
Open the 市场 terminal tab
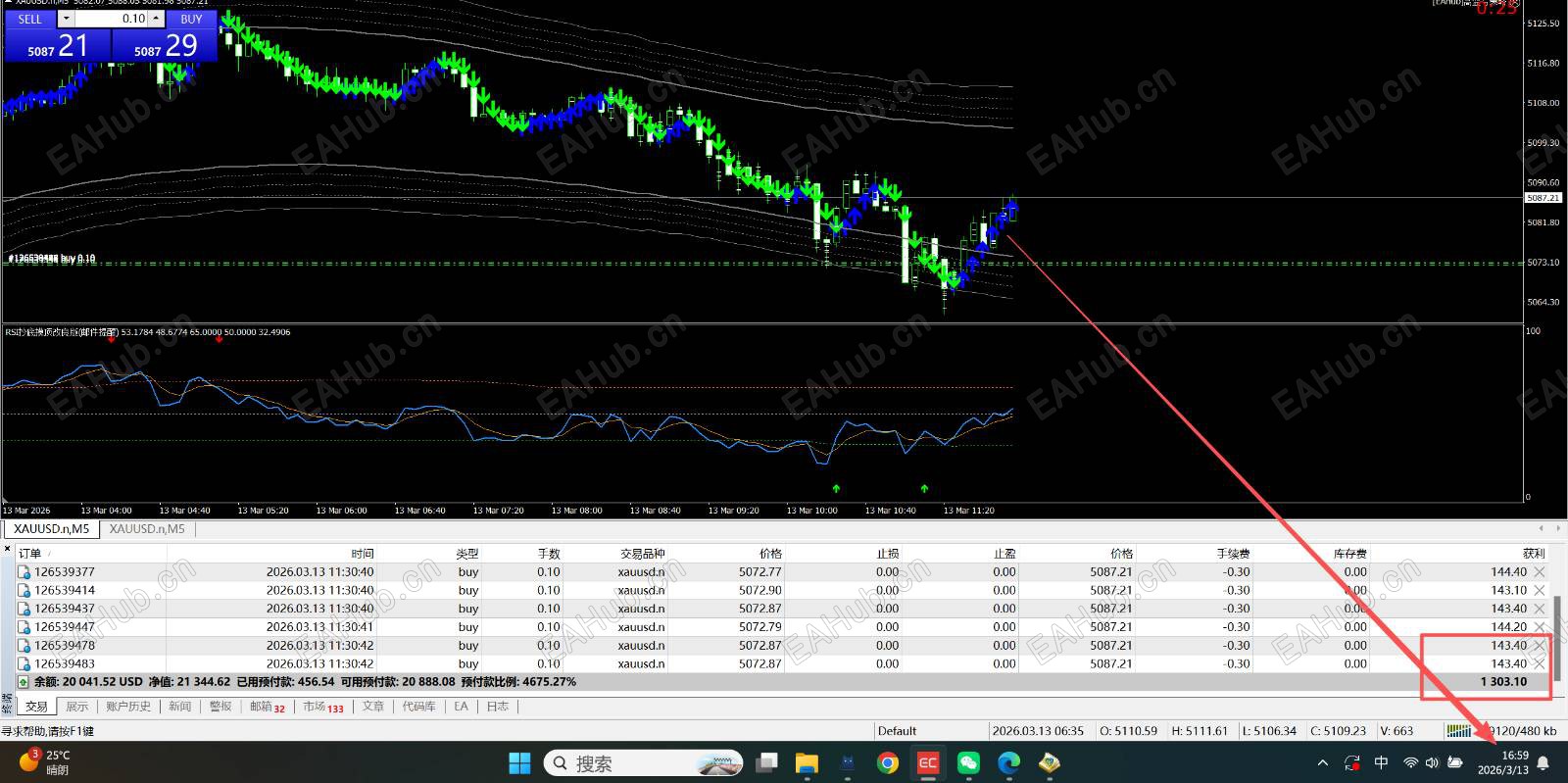pos(322,707)
